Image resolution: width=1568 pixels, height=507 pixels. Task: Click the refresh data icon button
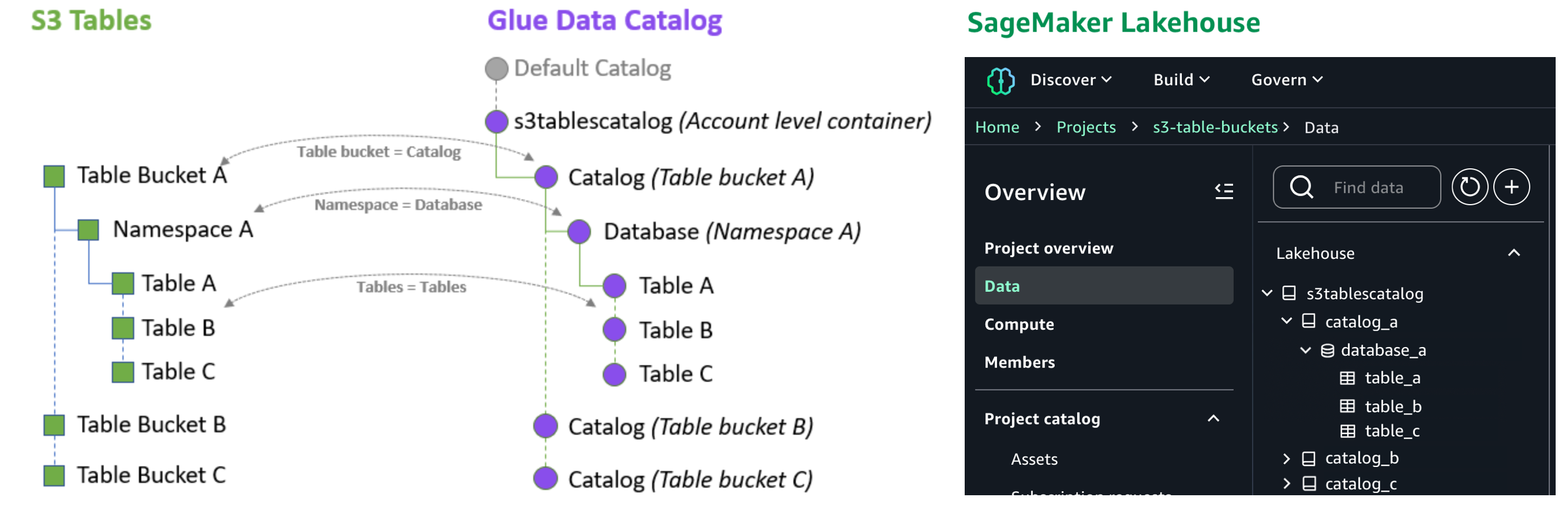tap(1469, 187)
